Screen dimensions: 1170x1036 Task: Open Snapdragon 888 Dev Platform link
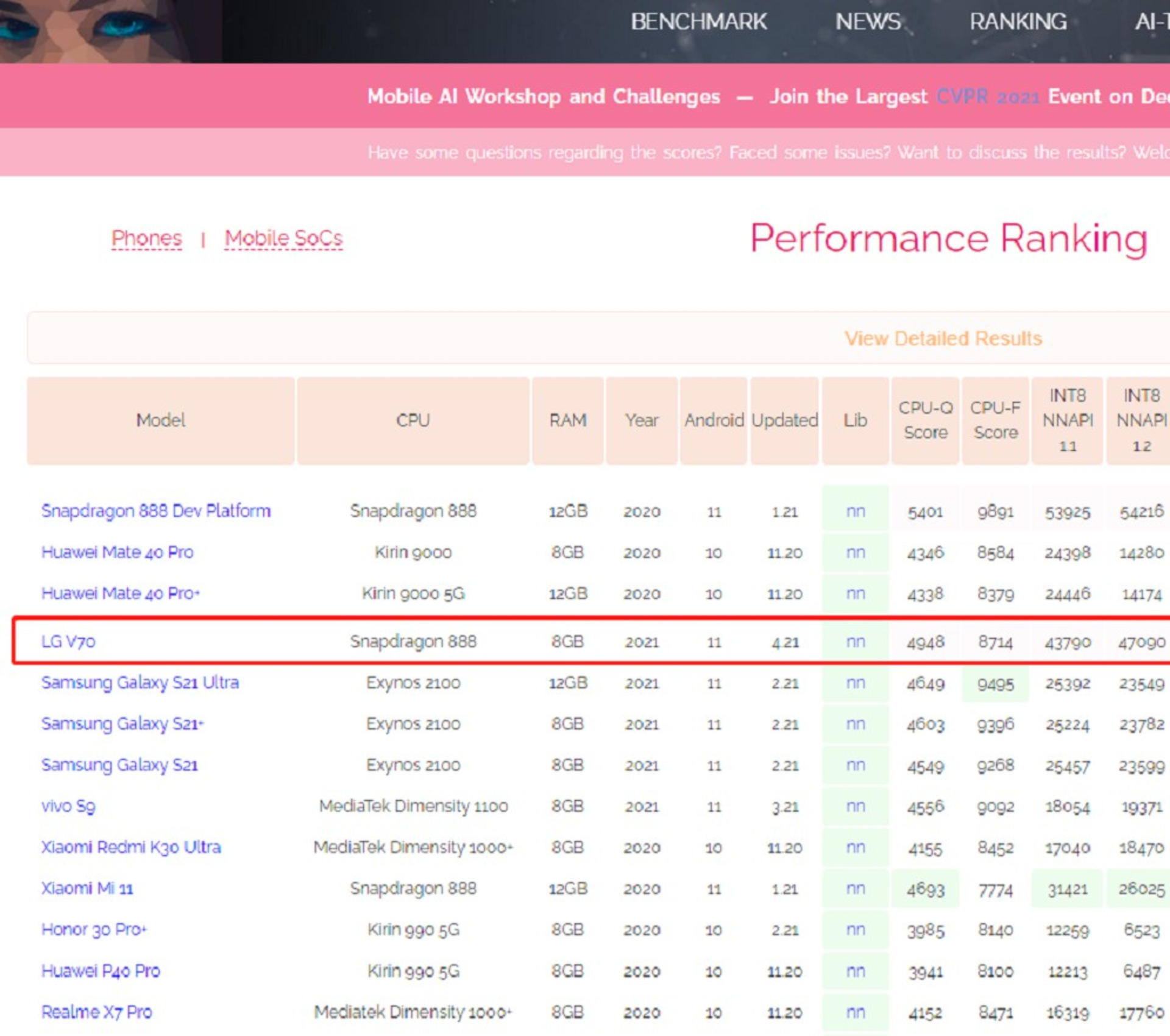point(156,511)
